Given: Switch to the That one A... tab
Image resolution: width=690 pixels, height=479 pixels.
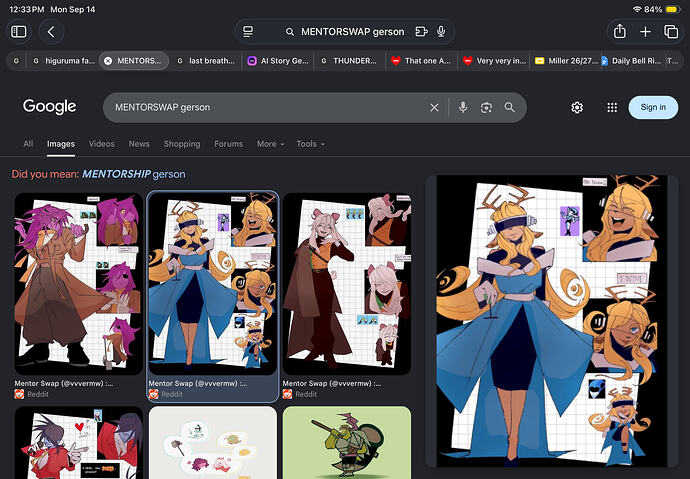Looking at the screenshot, I should pos(421,61).
